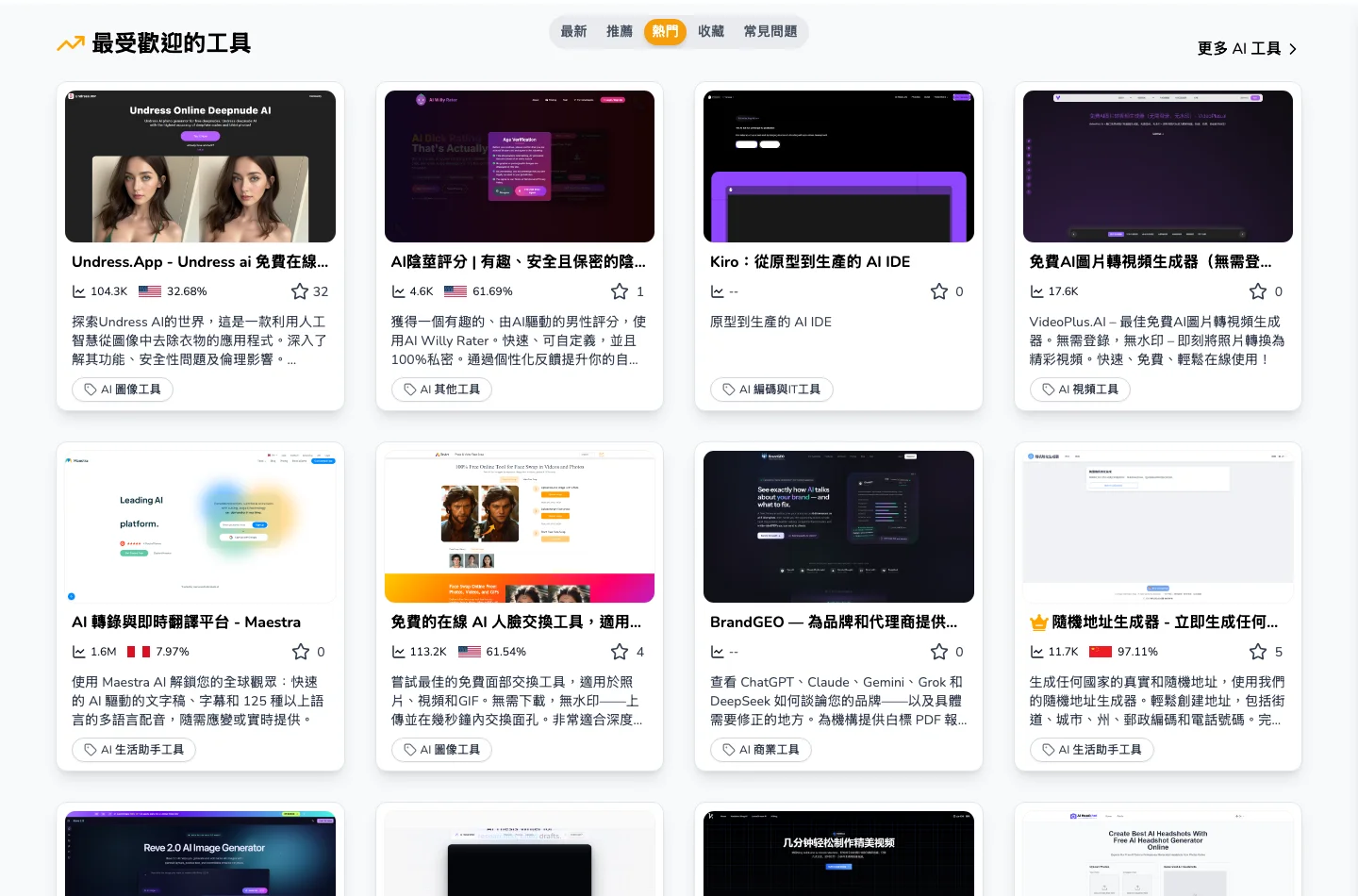Image resolution: width=1358 pixels, height=896 pixels.
Task: Select the AI 編碼與IT工具 tag
Action: click(x=771, y=390)
